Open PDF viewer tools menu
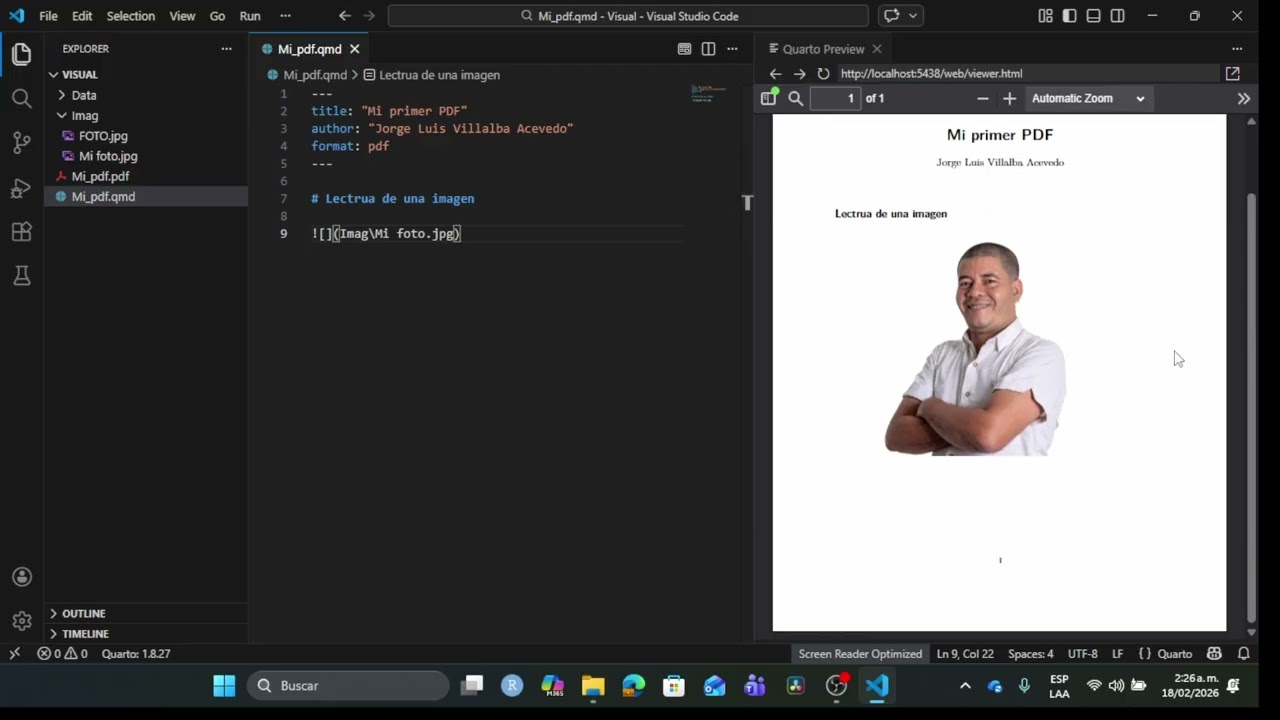Viewport: 1280px width, 720px height. pos(1244,98)
